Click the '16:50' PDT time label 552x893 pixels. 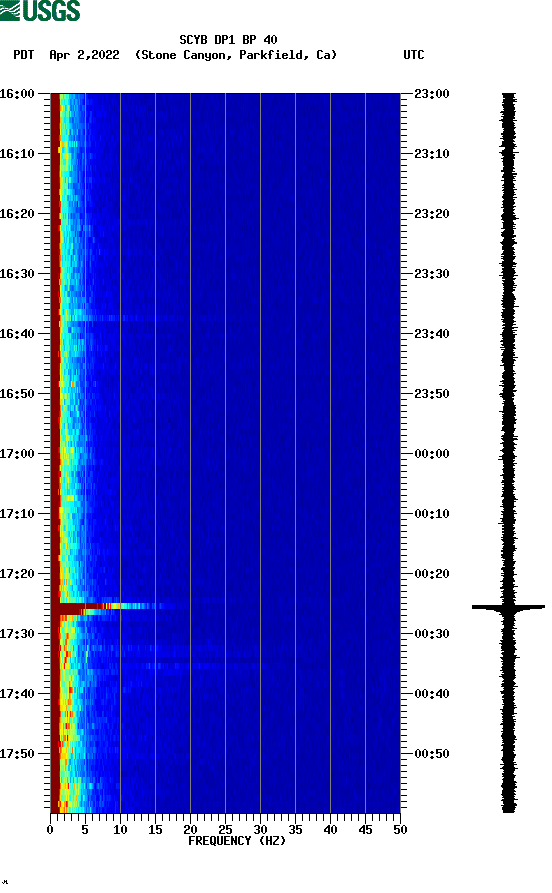[17, 394]
